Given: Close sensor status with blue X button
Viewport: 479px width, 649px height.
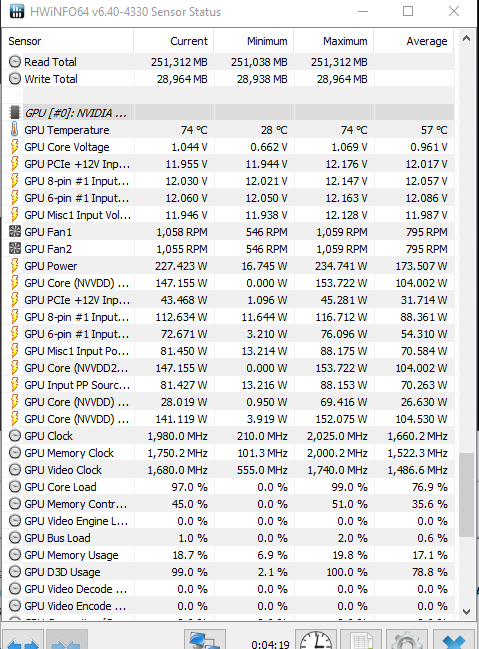Looking at the screenshot, I should coord(454,639).
